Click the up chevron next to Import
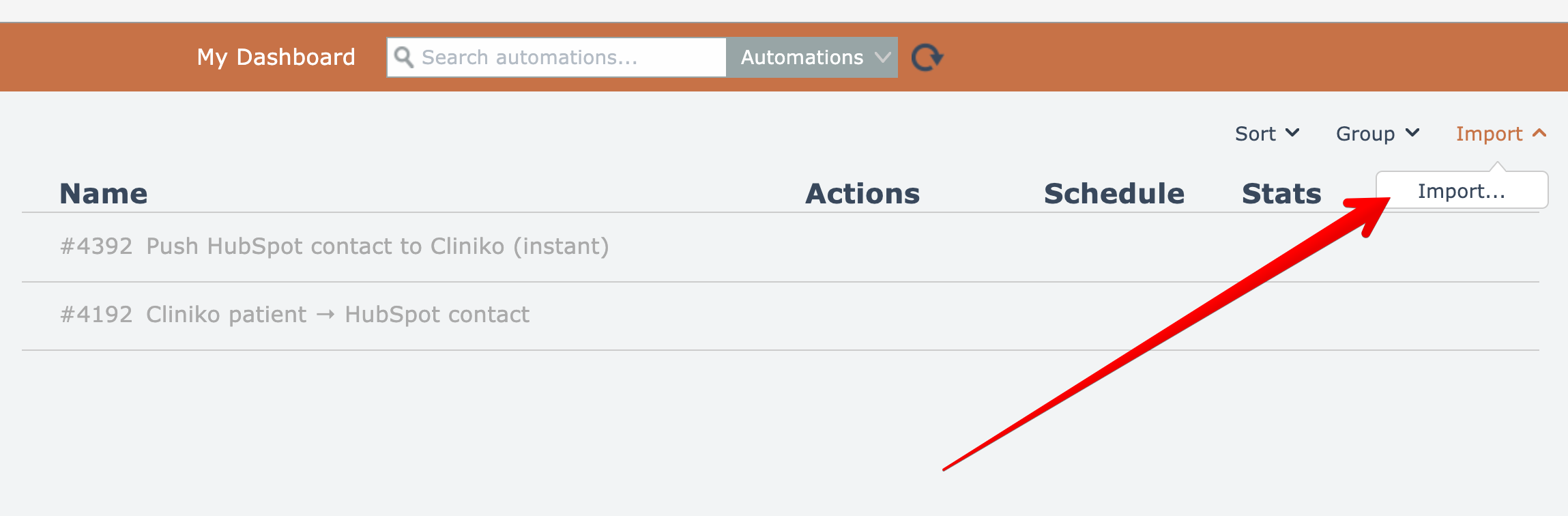This screenshot has height=516, width=1568. (x=1539, y=132)
